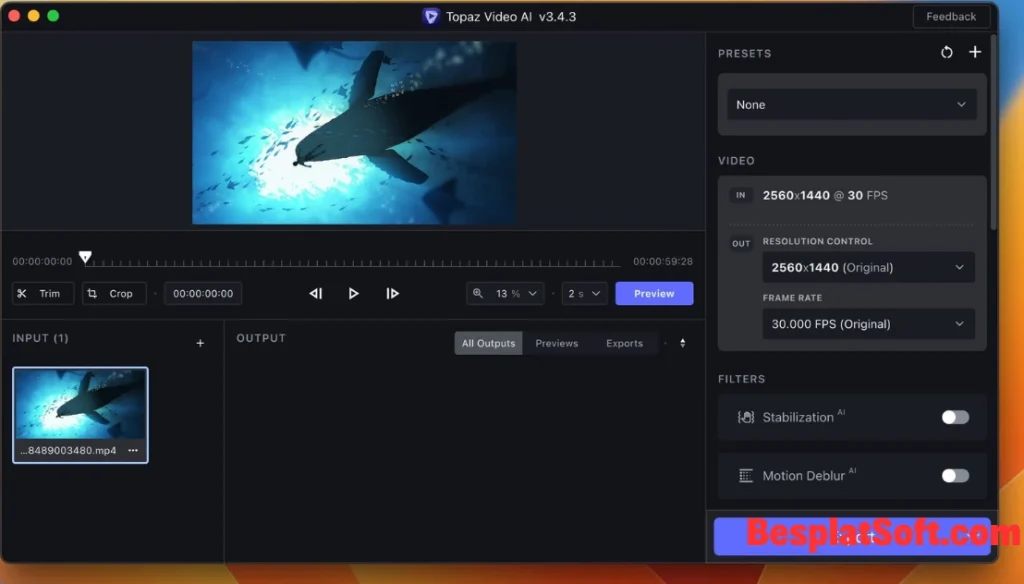Select the Trim tool
1024x584 pixels.
pos(42,293)
